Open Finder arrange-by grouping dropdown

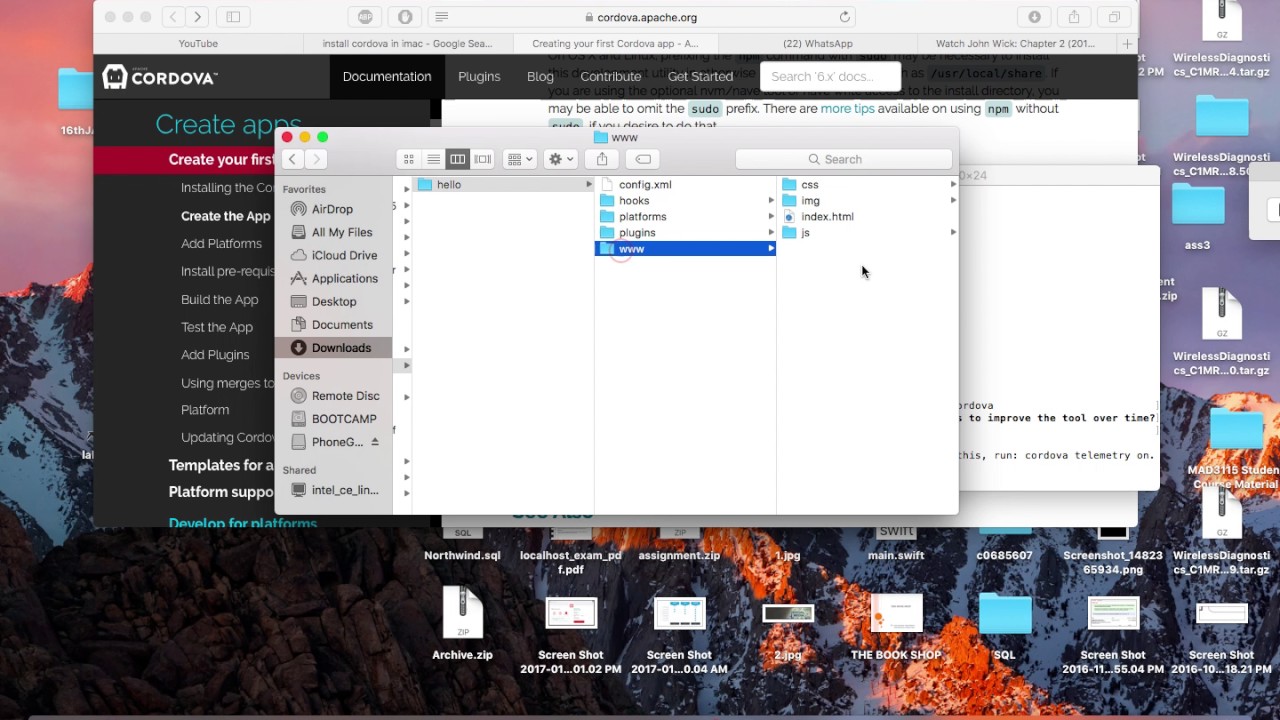point(520,159)
